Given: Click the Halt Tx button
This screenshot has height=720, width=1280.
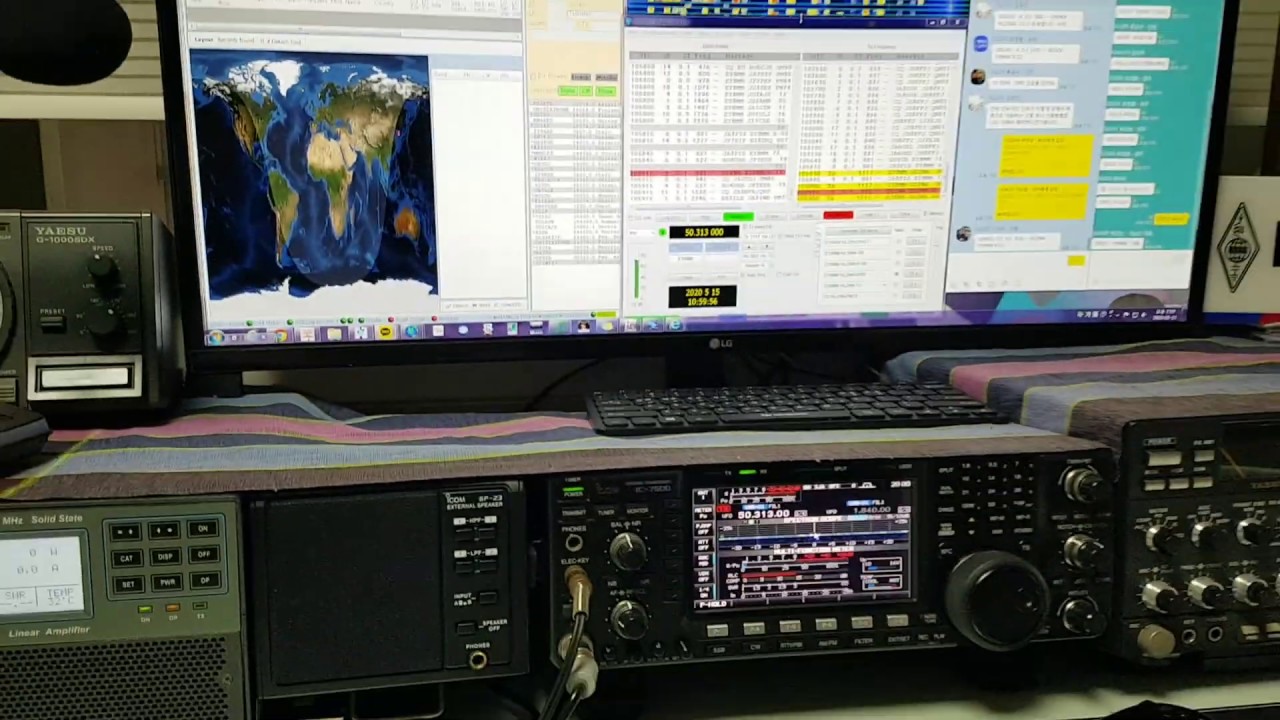Looking at the screenshot, I should pyautogui.click(x=871, y=215).
